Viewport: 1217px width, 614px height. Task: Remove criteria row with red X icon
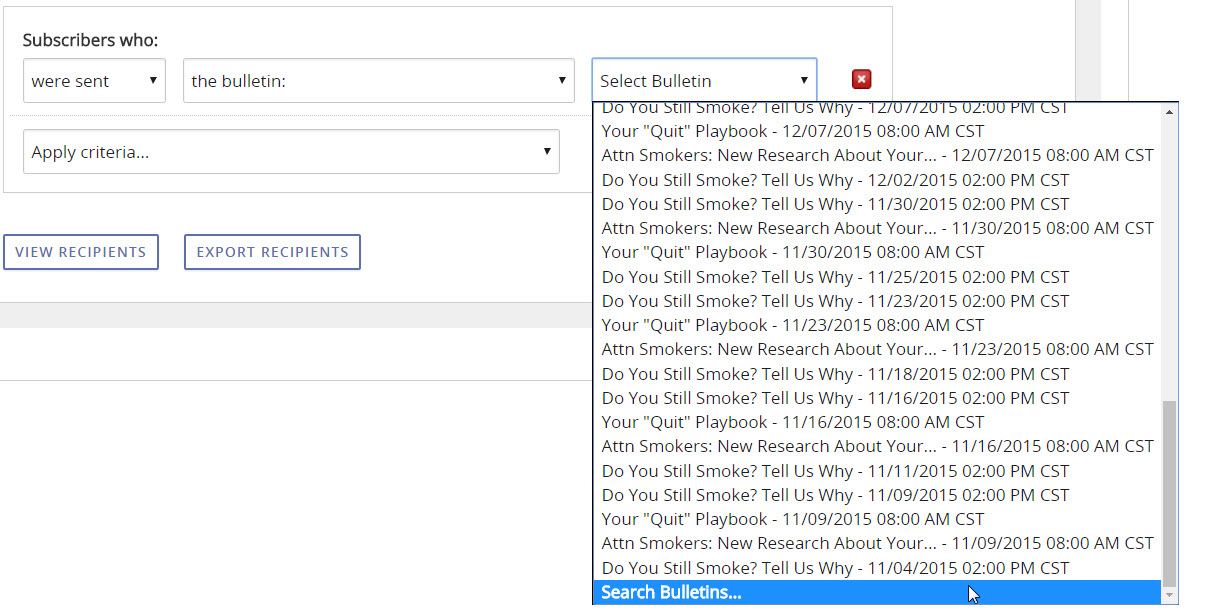[x=861, y=80]
